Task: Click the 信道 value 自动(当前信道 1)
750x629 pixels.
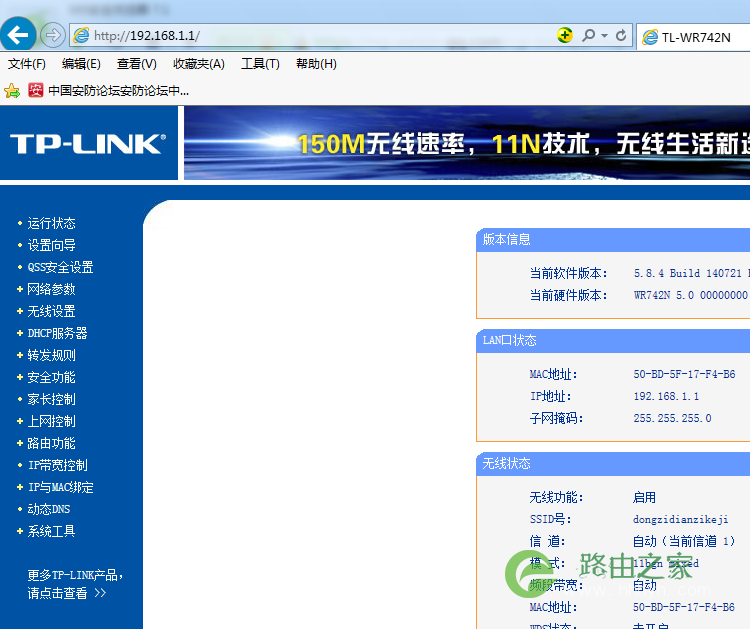Action: point(684,541)
